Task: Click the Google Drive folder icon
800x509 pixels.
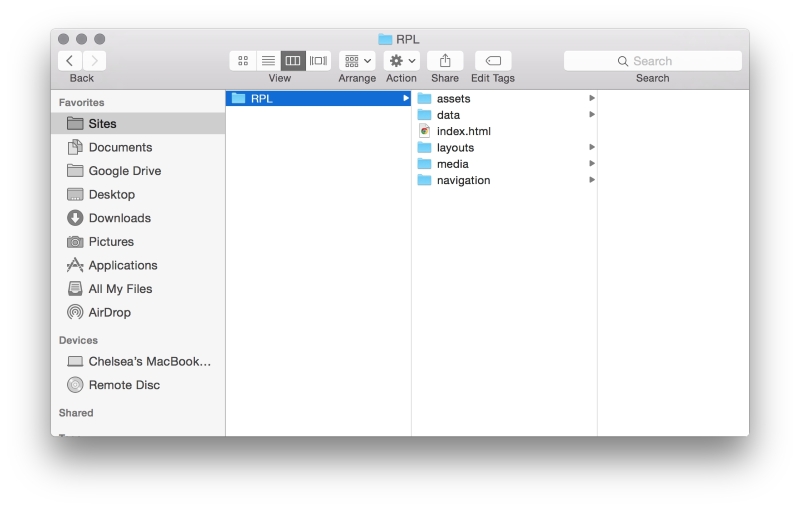Action: [x=75, y=170]
